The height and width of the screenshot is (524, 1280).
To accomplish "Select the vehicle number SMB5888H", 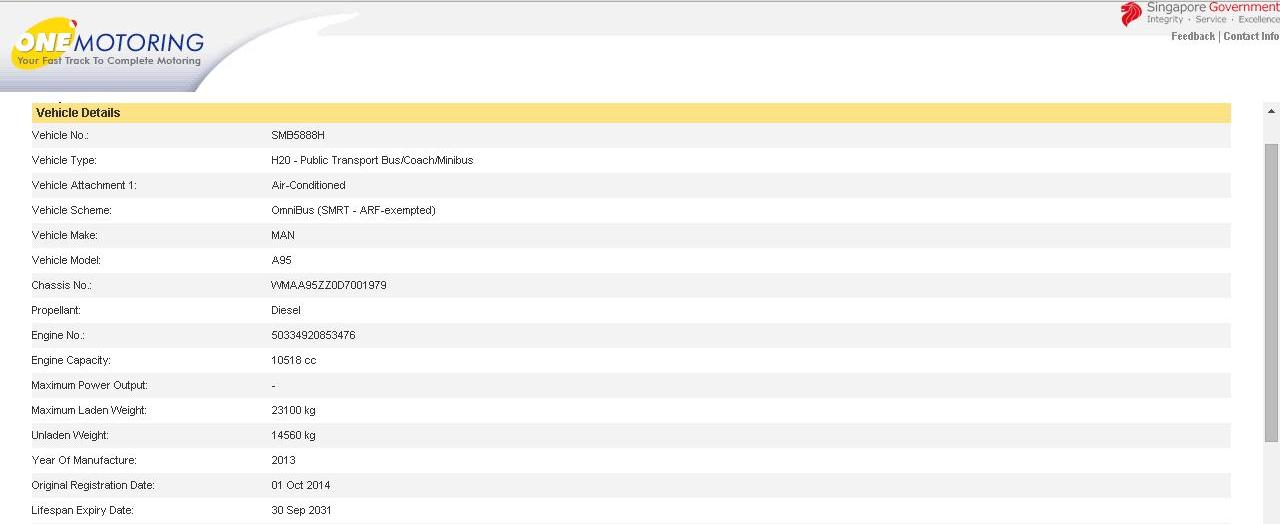I will 298,135.
